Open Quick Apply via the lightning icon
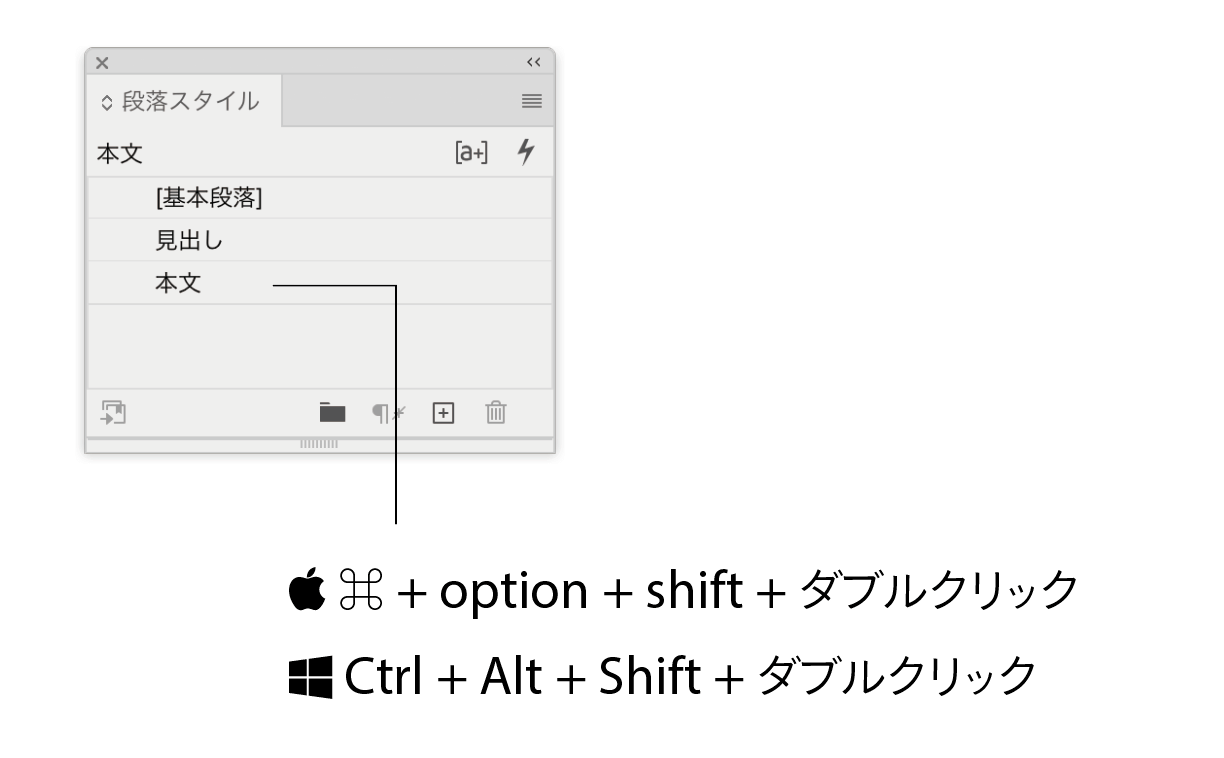The width and height of the screenshot is (1224, 758). coord(526,152)
